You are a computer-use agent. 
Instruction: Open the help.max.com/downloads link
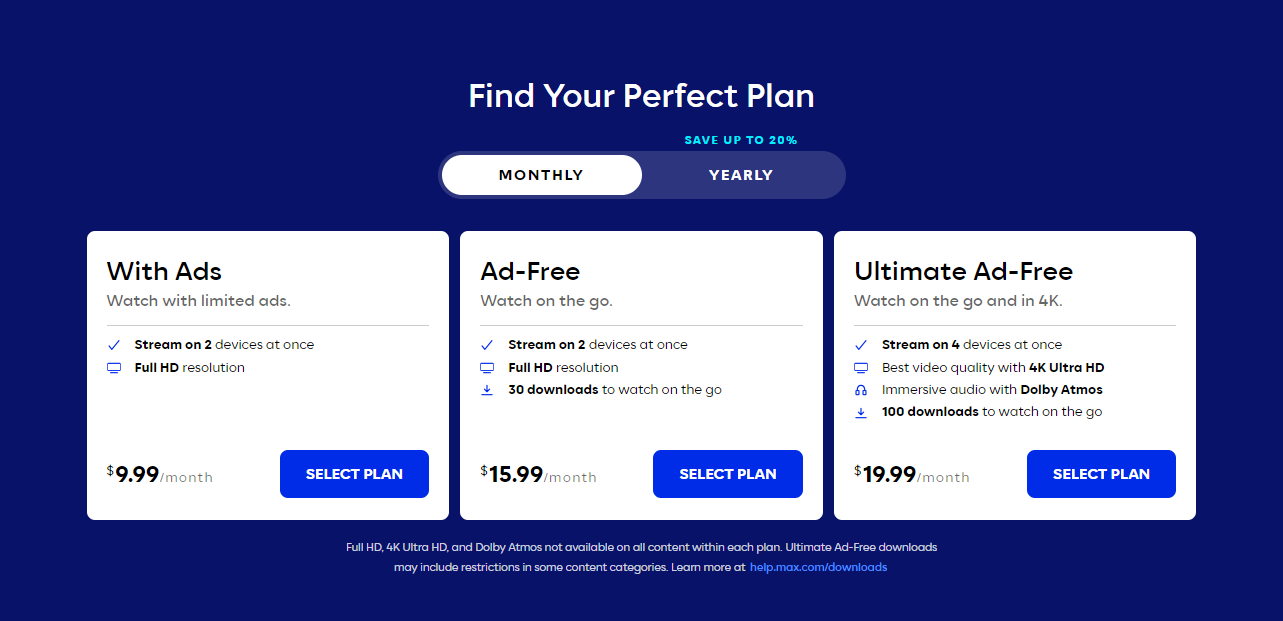(x=818, y=567)
